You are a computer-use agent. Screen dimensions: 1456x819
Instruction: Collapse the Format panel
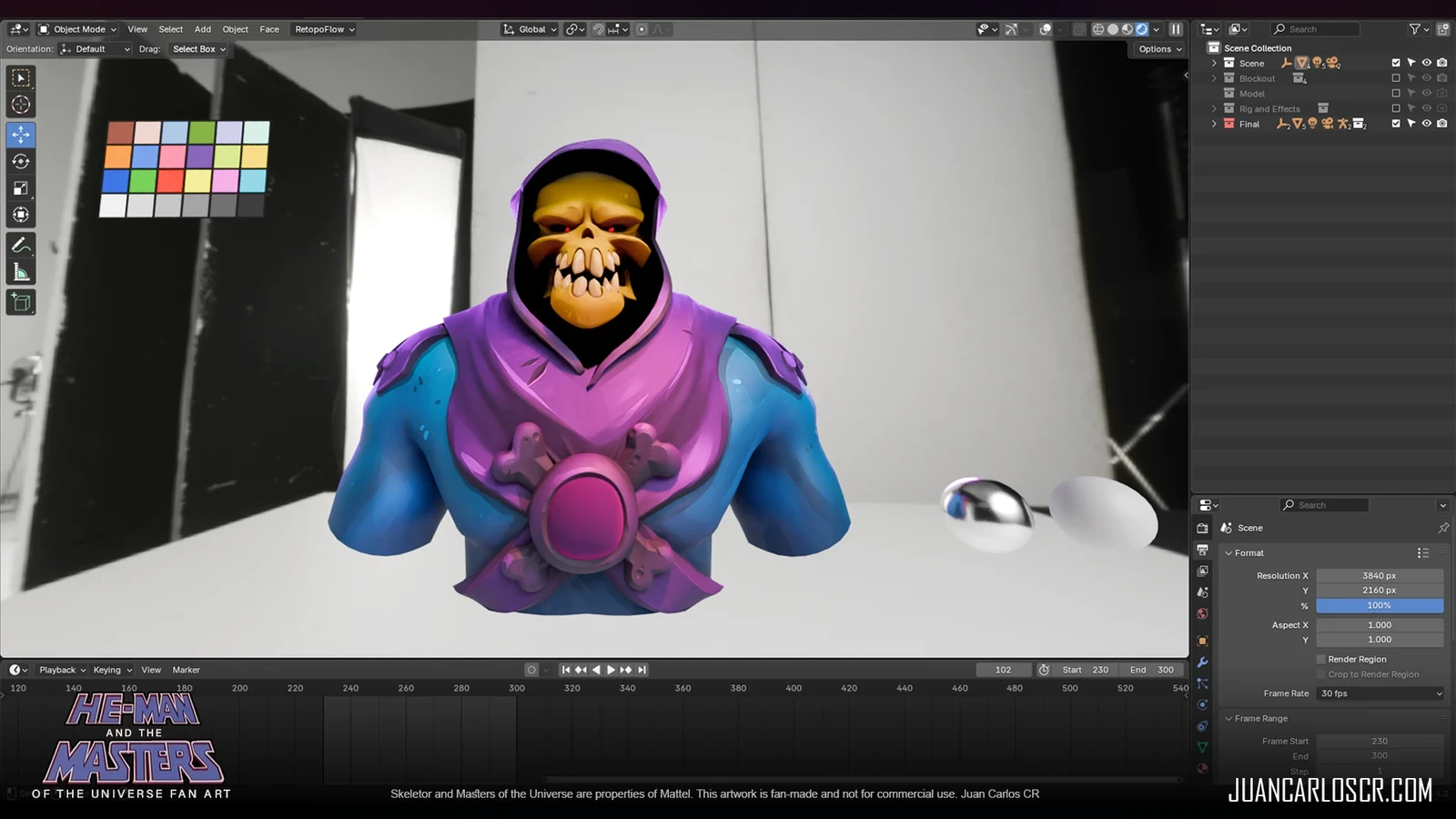click(1228, 552)
